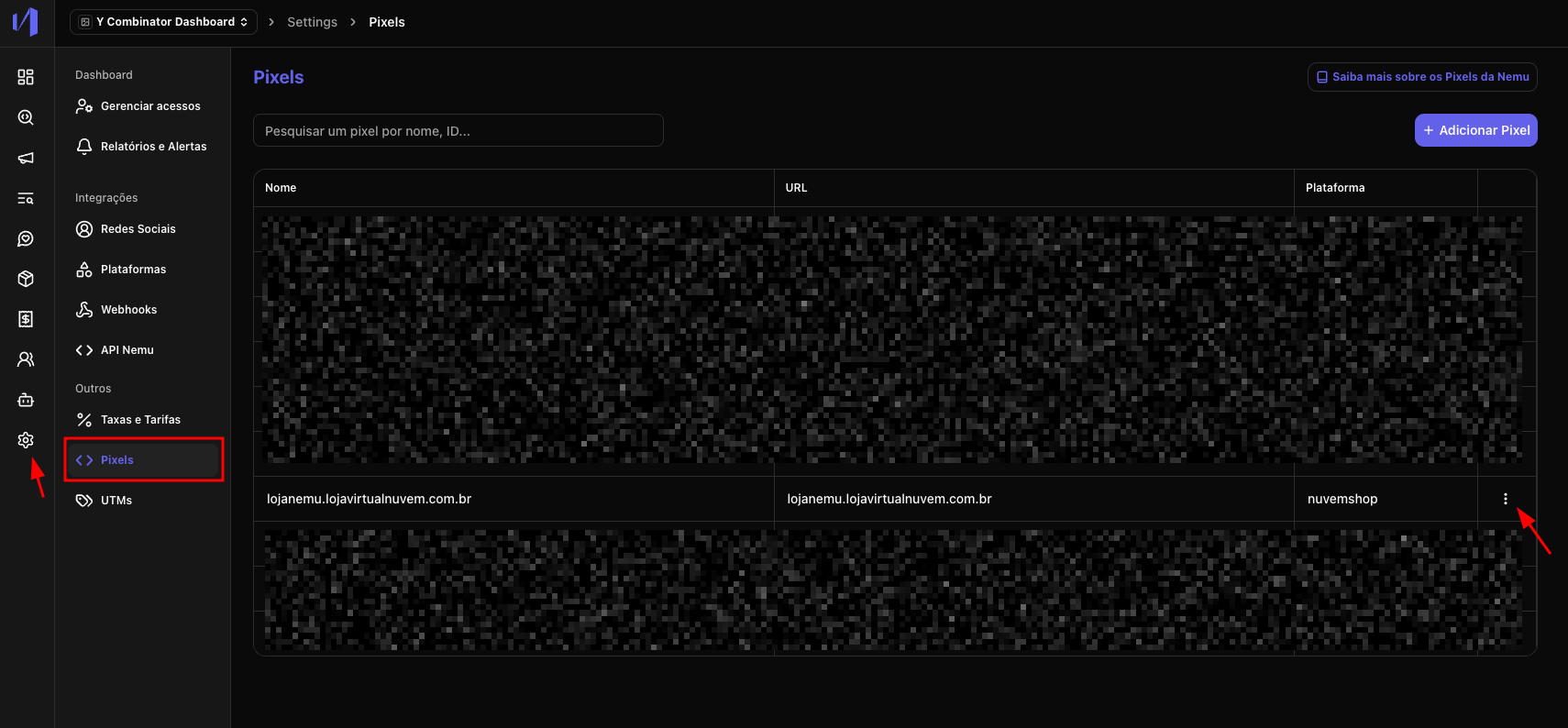Image resolution: width=1568 pixels, height=728 pixels.
Task: Open the robot icon in sidebar
Action: 26,400
